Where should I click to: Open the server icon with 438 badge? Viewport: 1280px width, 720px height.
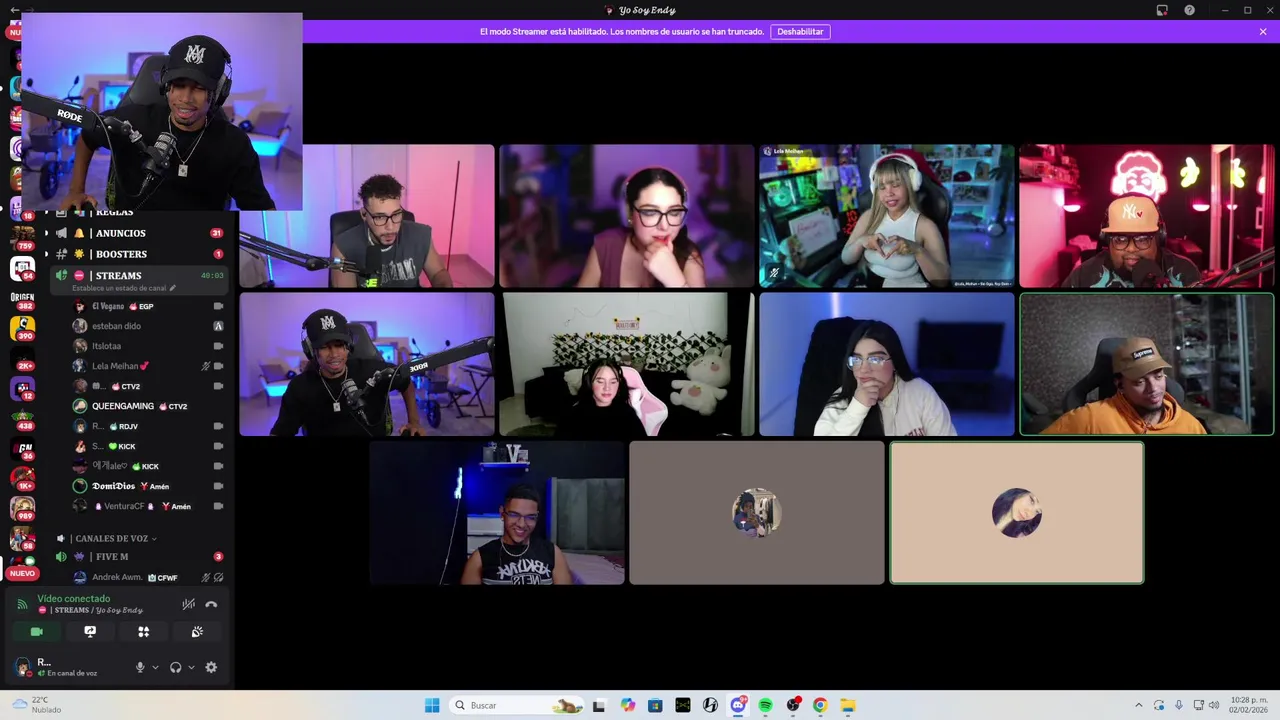pos(22,418)
